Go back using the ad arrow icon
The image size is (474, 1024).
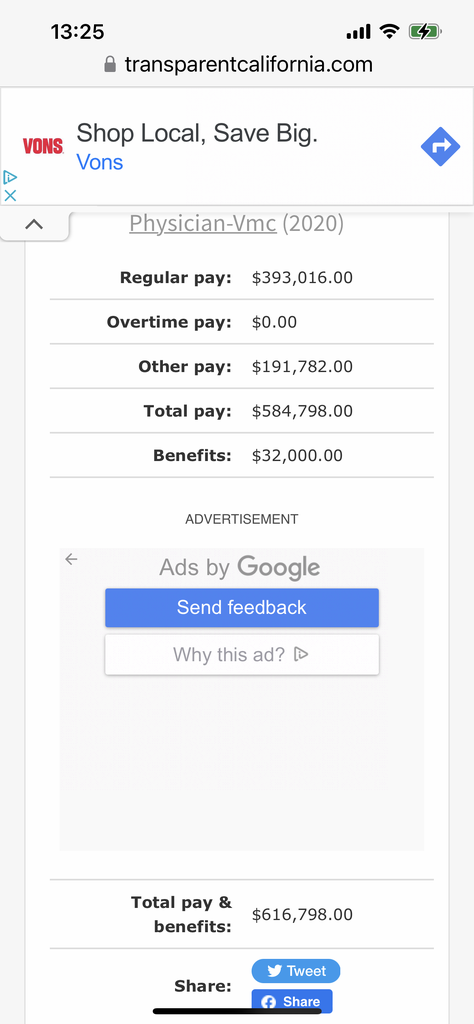(72, 559)
